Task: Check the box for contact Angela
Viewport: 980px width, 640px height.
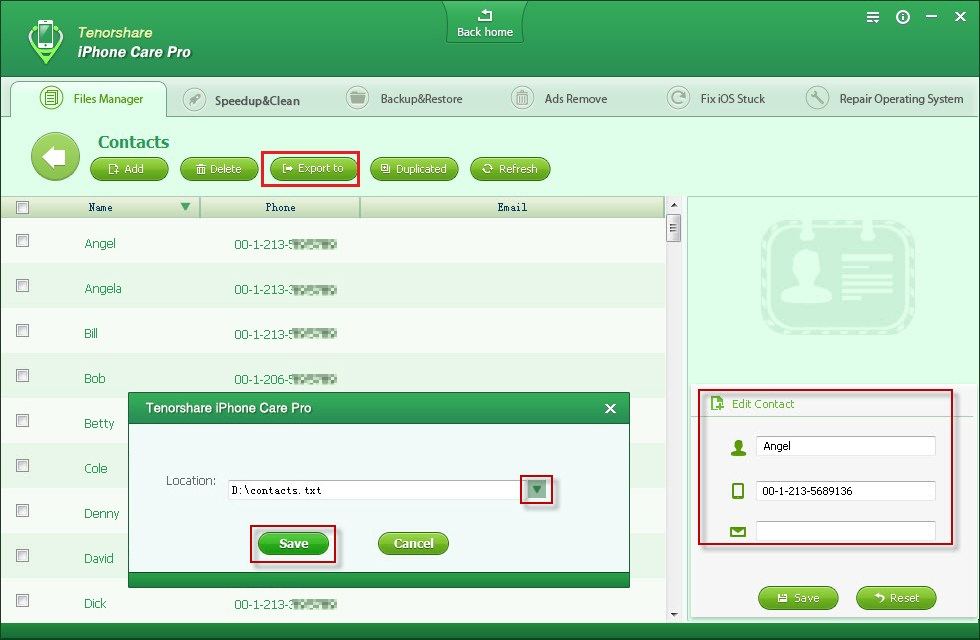Action: pyautogui.click(x=22, y=286)
